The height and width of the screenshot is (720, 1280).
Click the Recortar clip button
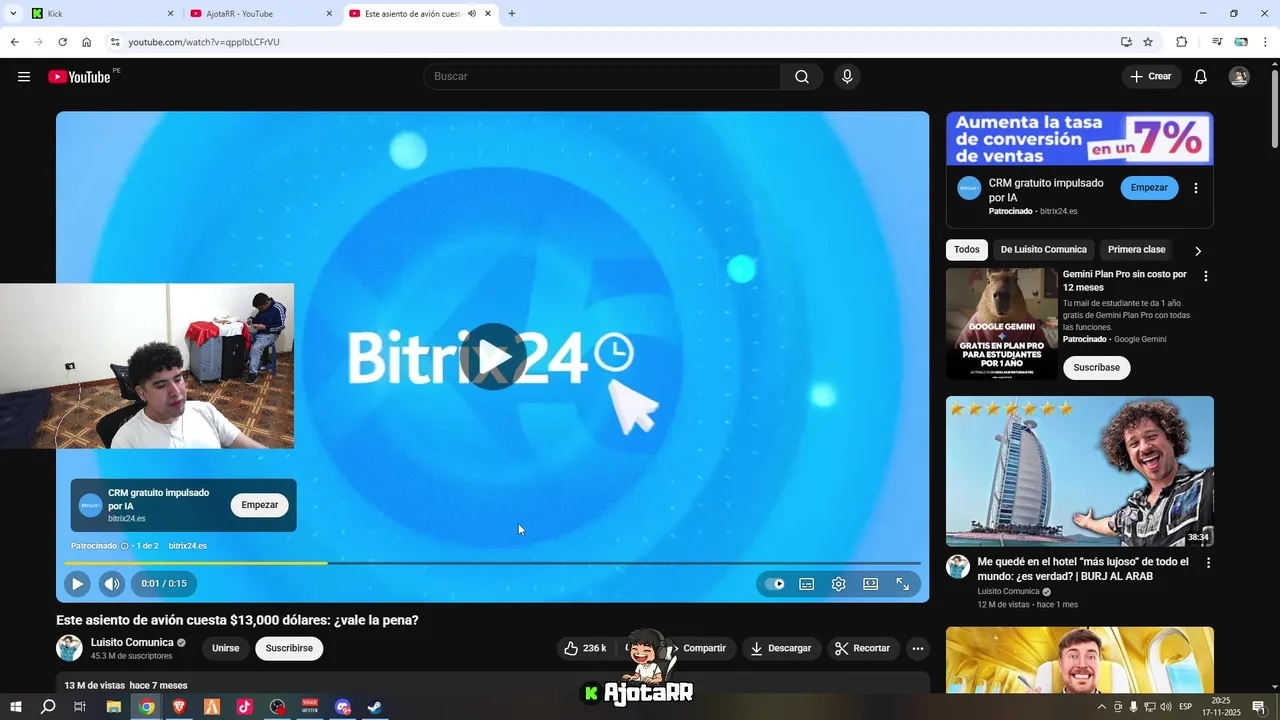863,648
